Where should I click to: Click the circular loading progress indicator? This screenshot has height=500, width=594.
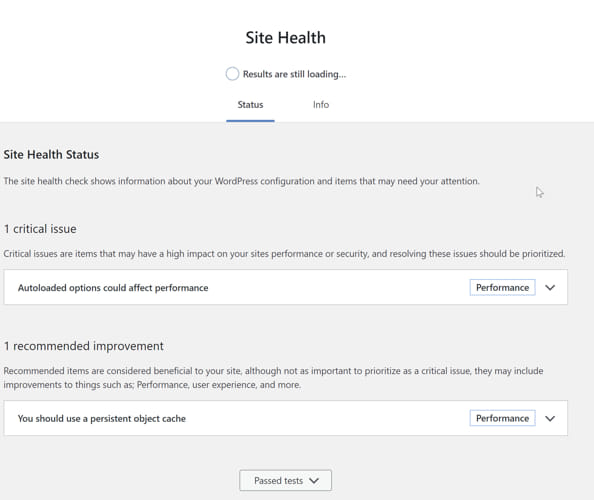point(232,74)
